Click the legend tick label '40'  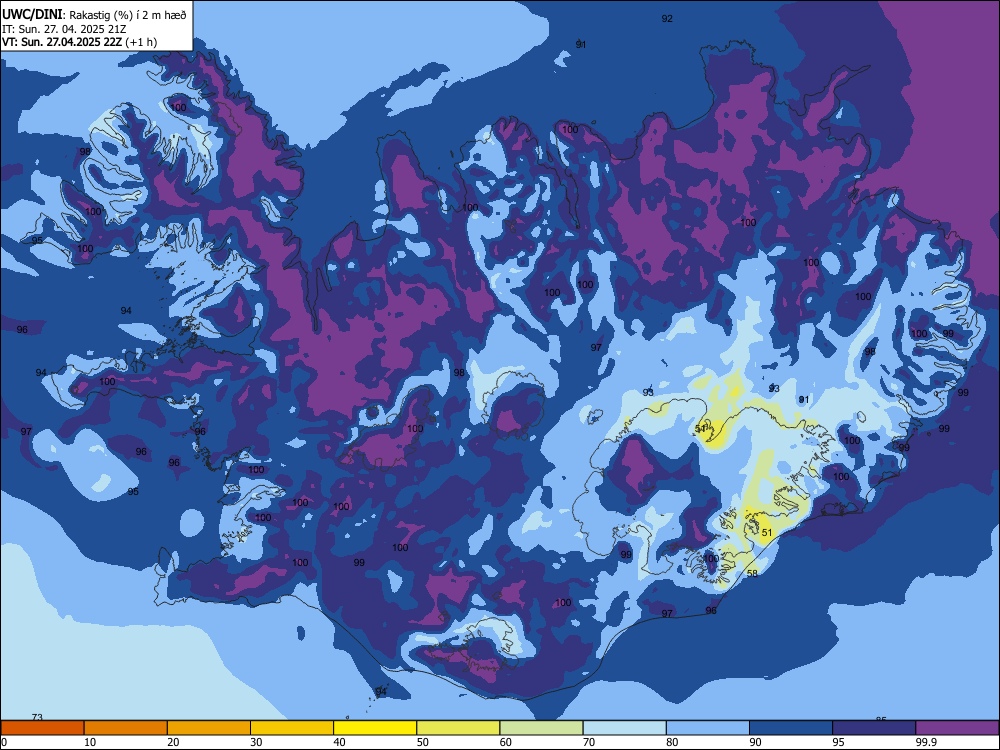(x=339, y=742)
